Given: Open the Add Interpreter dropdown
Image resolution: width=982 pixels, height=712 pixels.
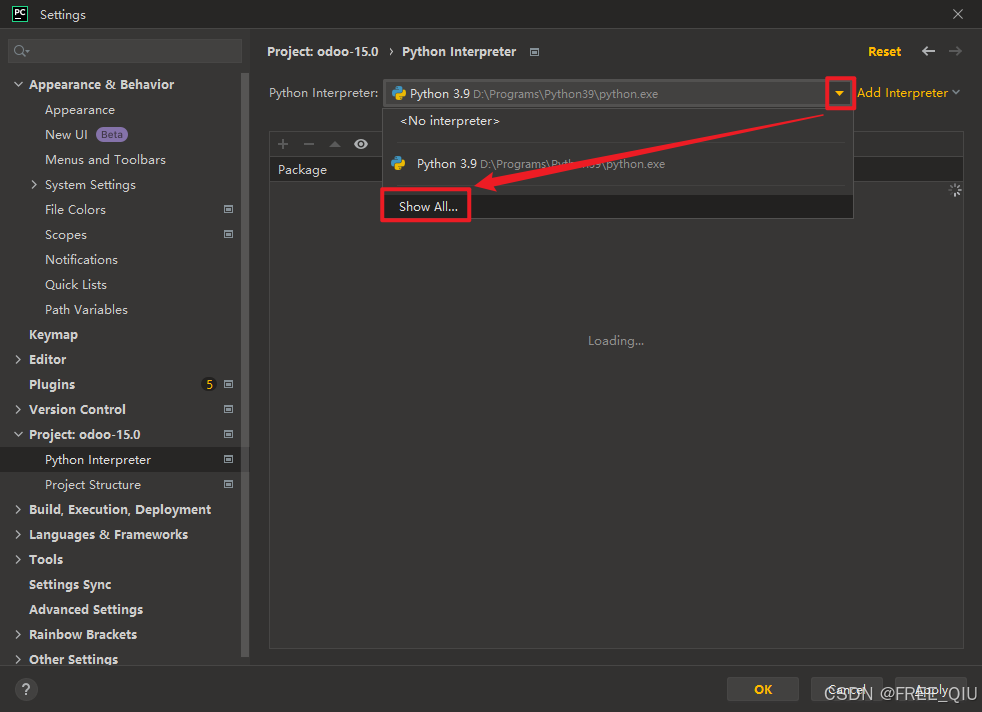Looking at the screenshot, I should tap(908, 93).
